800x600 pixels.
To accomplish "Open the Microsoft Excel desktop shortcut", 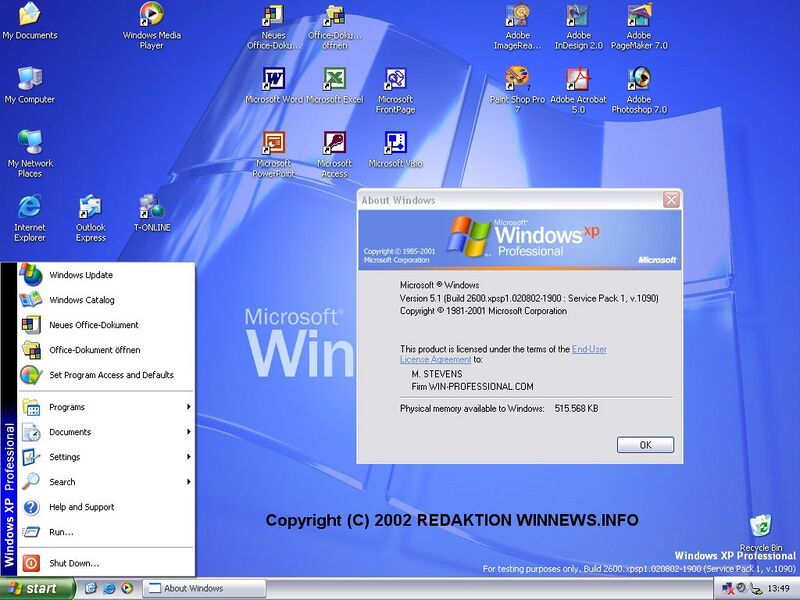I will [334, 79].
